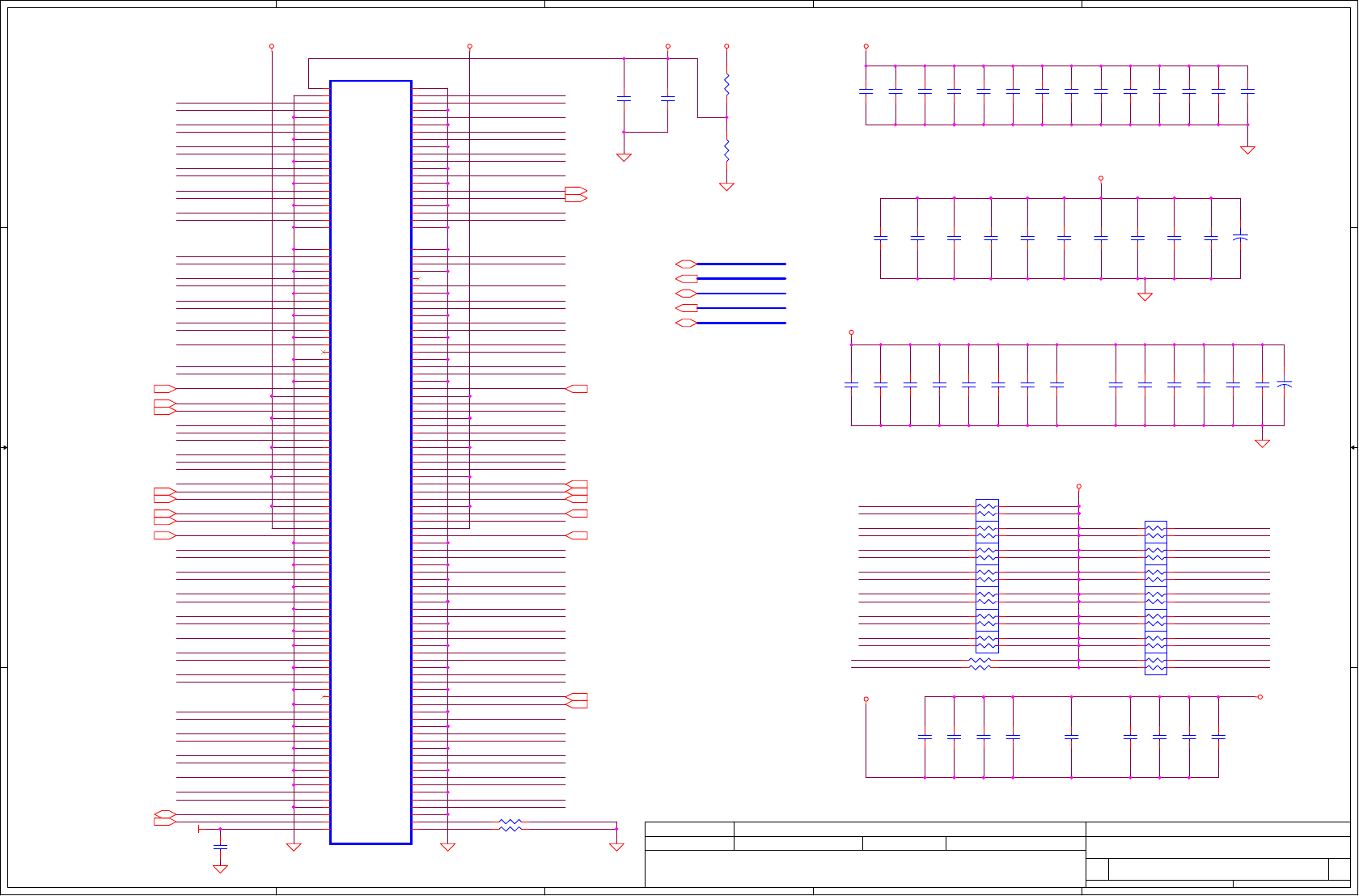Click the title block at the sheet's bottom right
Screen dimensions: 1359x896
(x=997, y=855)
